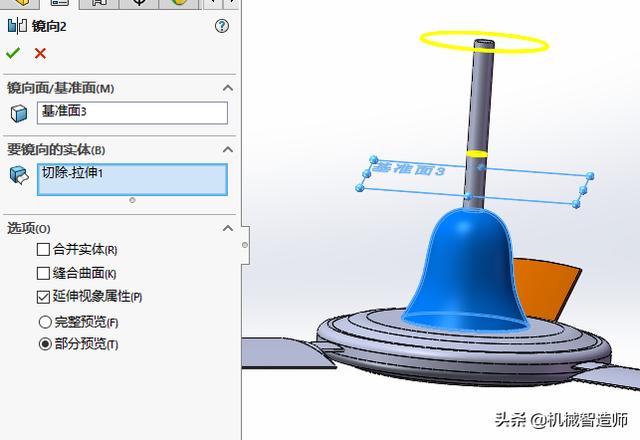Enable the 缝合曲面(K) checkbox
The width and height of the screenshot is (640, 440).
pos(43,273)
